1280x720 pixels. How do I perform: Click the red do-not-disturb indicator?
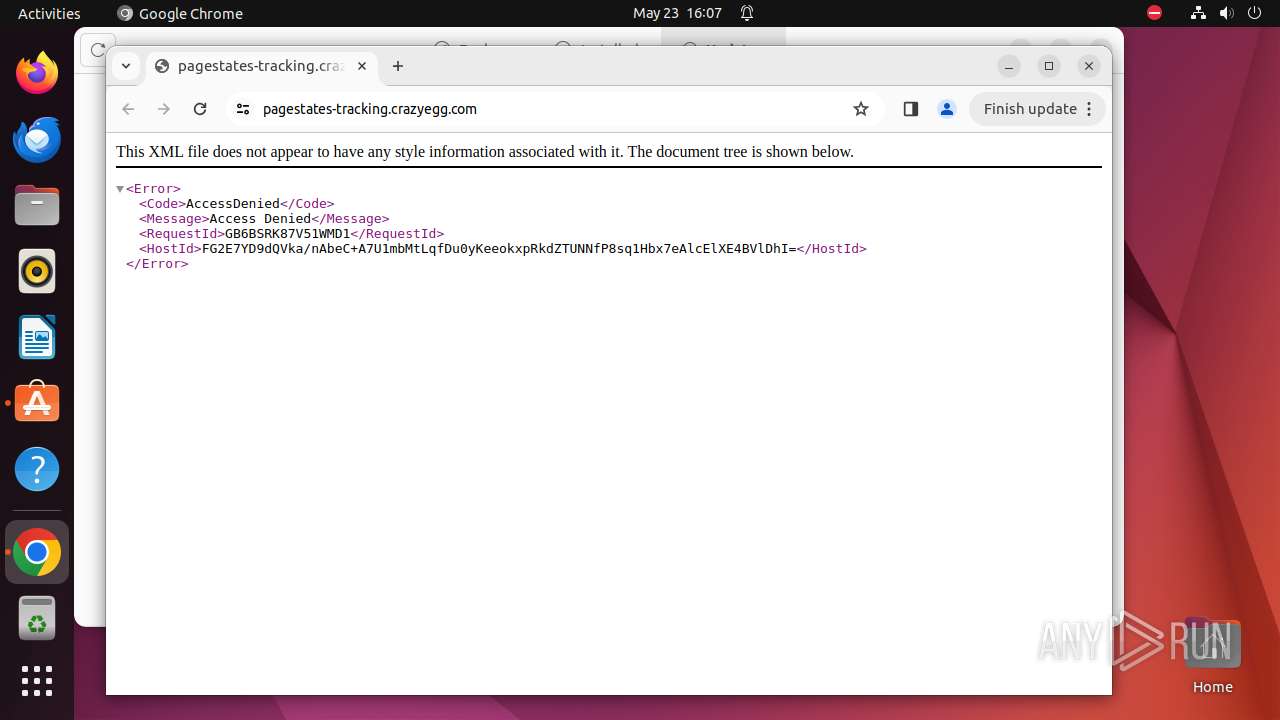point(1154,13)
